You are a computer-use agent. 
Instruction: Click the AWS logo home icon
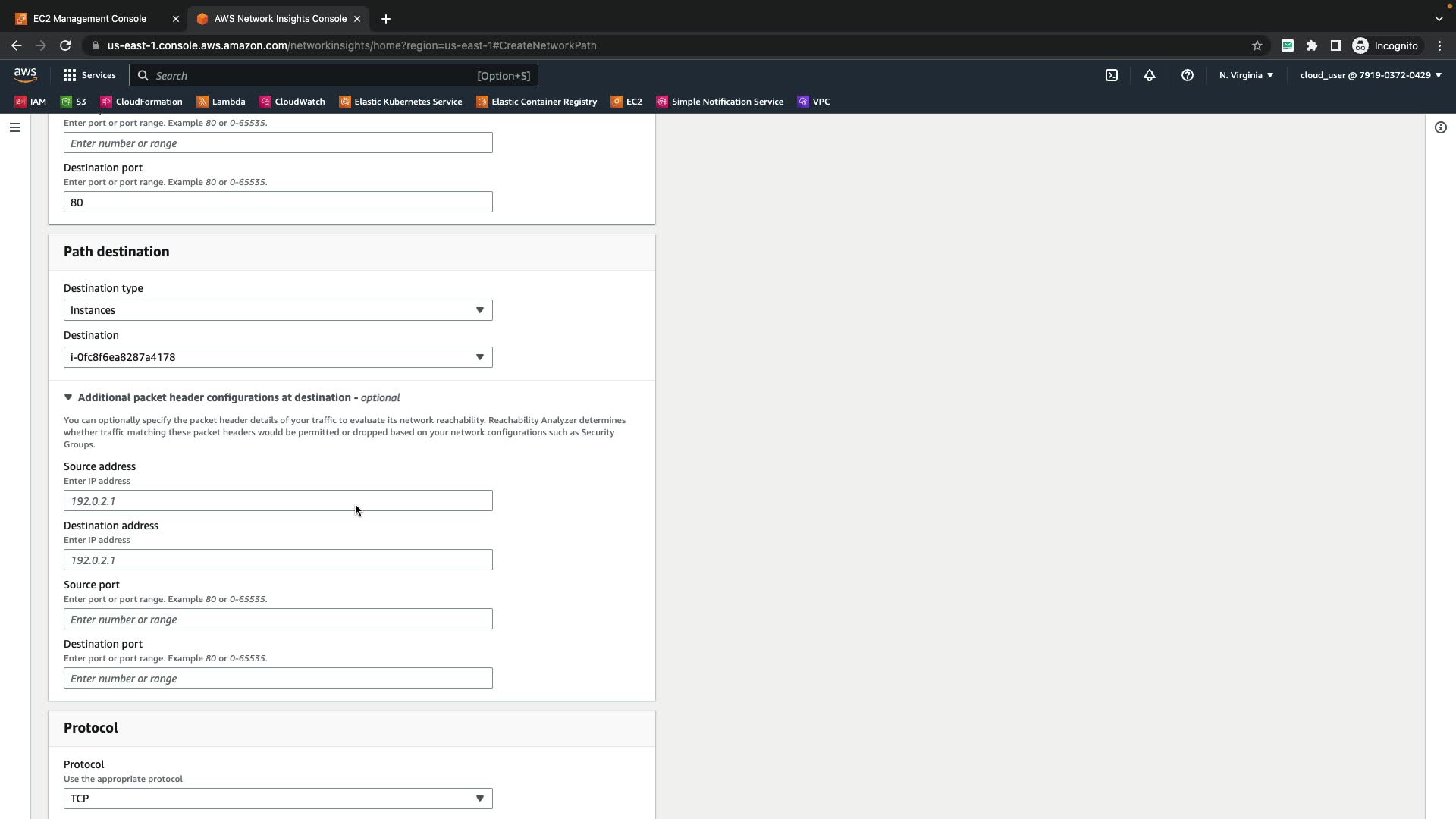coord(25,74)
